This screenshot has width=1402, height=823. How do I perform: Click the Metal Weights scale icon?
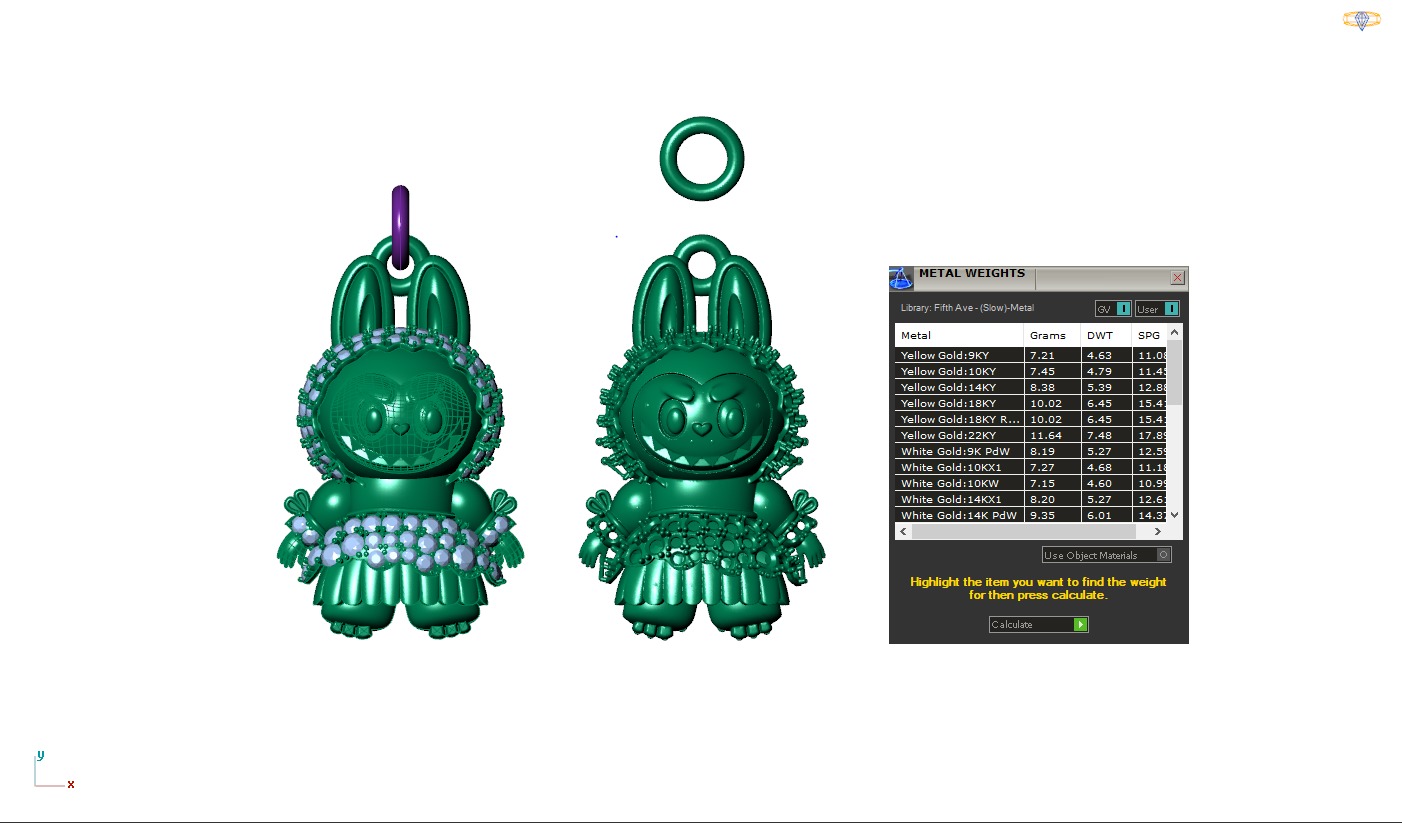(900, 278)
